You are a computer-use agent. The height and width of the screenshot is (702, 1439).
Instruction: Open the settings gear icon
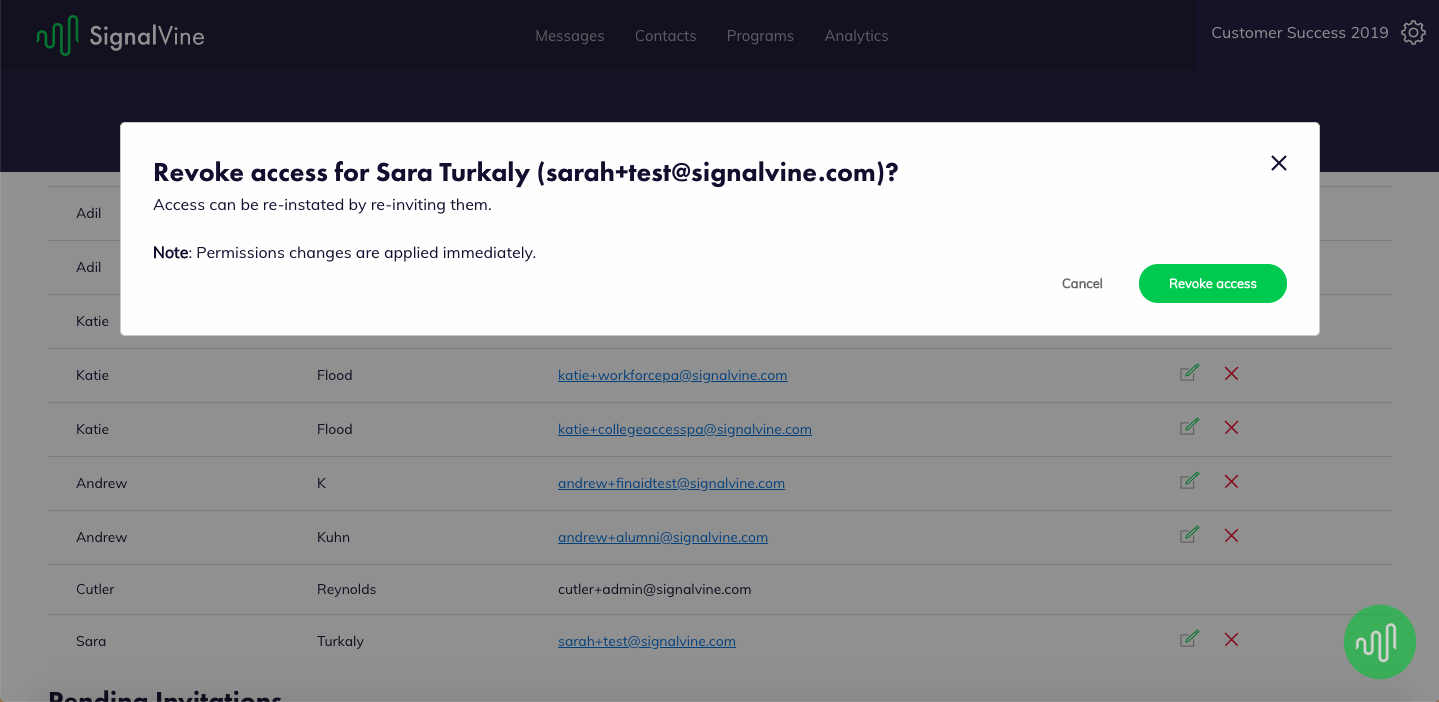1413,33
